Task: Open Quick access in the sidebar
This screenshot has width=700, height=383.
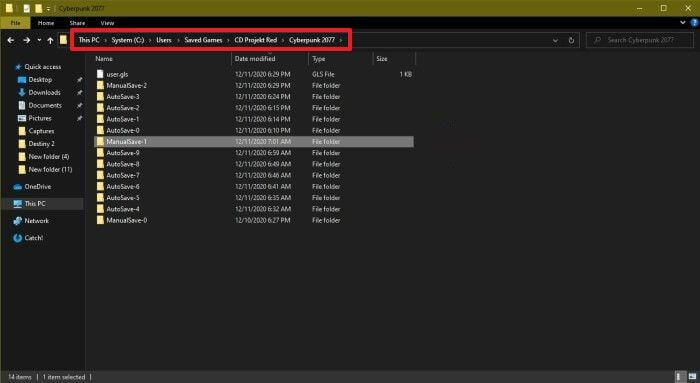Action: [x=42, y=67]
